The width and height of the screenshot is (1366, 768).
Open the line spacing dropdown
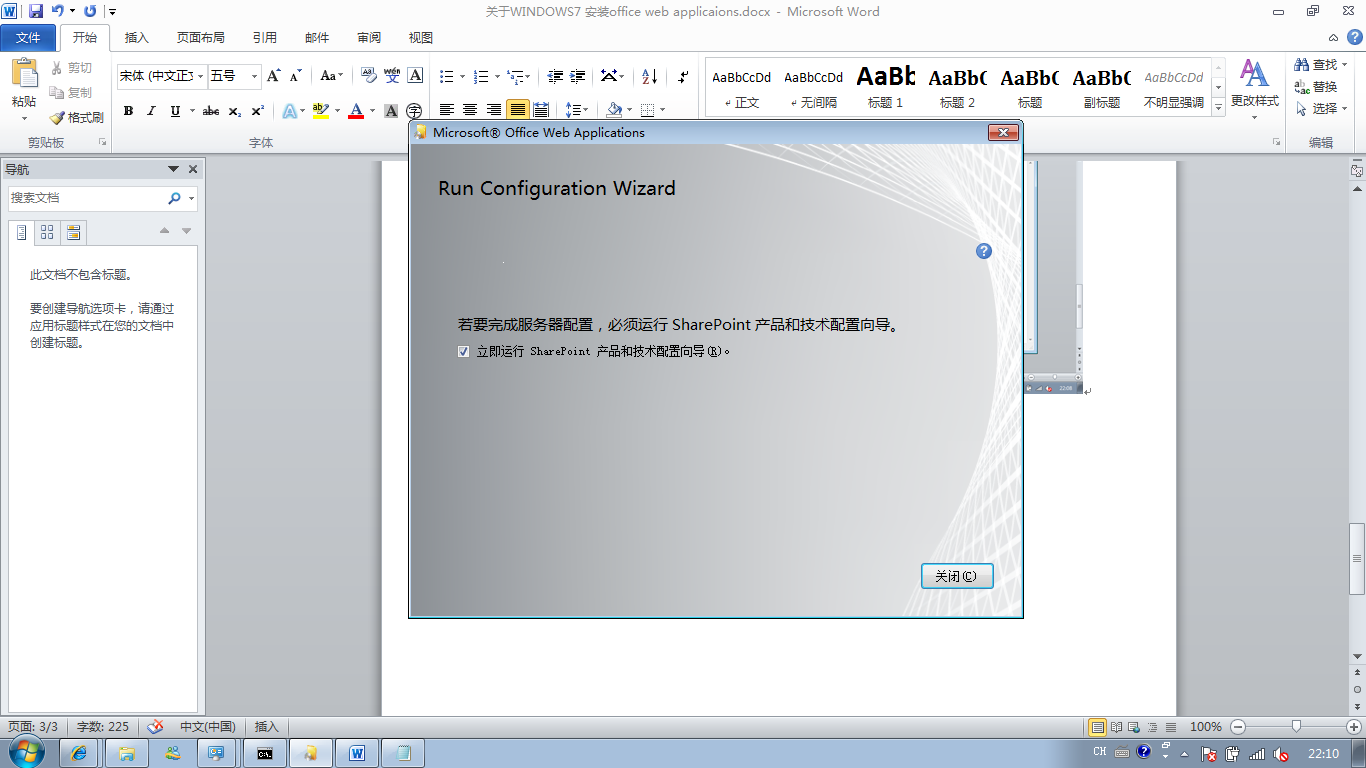tap(576, 110)
